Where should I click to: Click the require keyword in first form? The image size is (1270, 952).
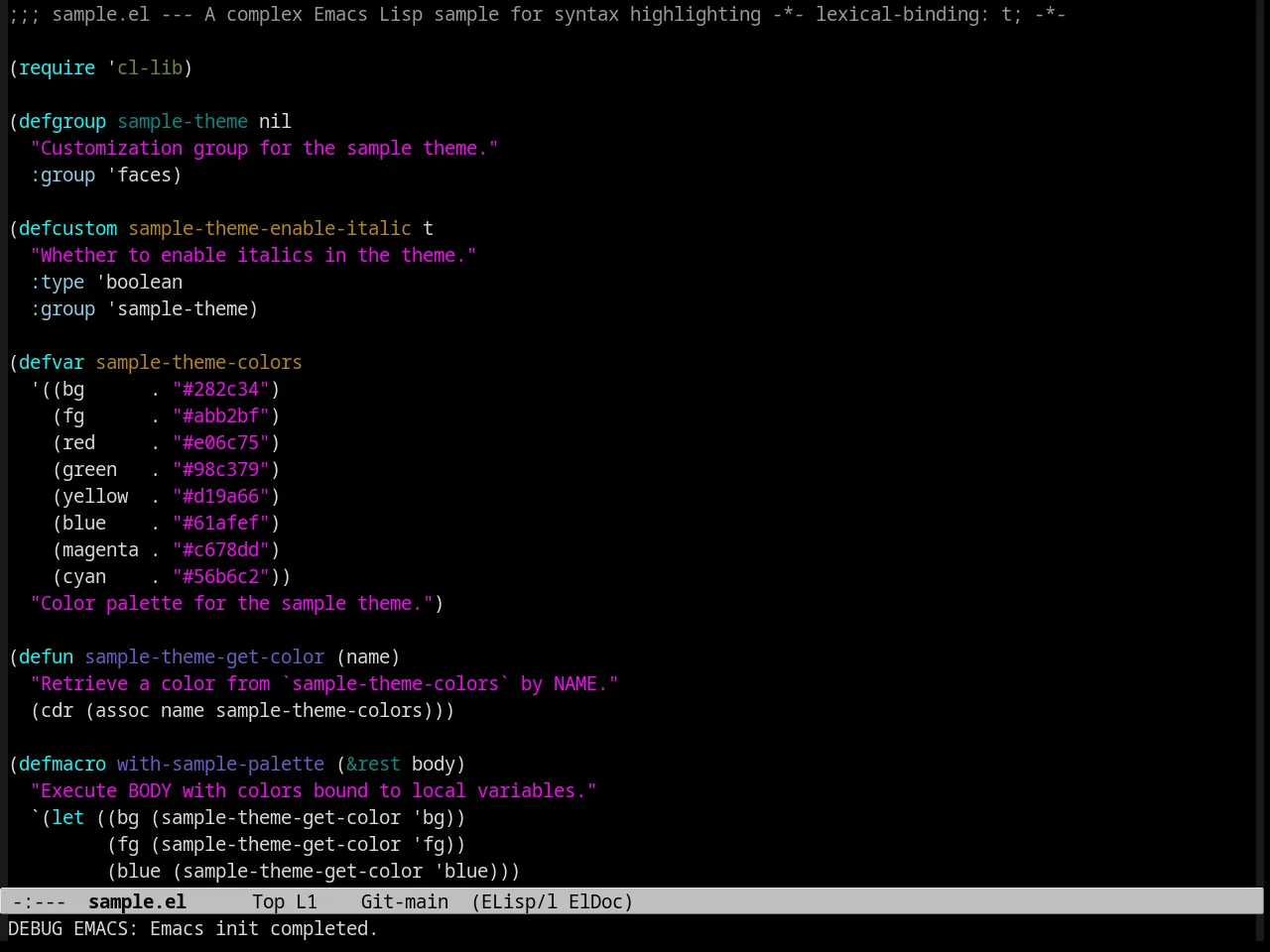(x=58, y=67)
